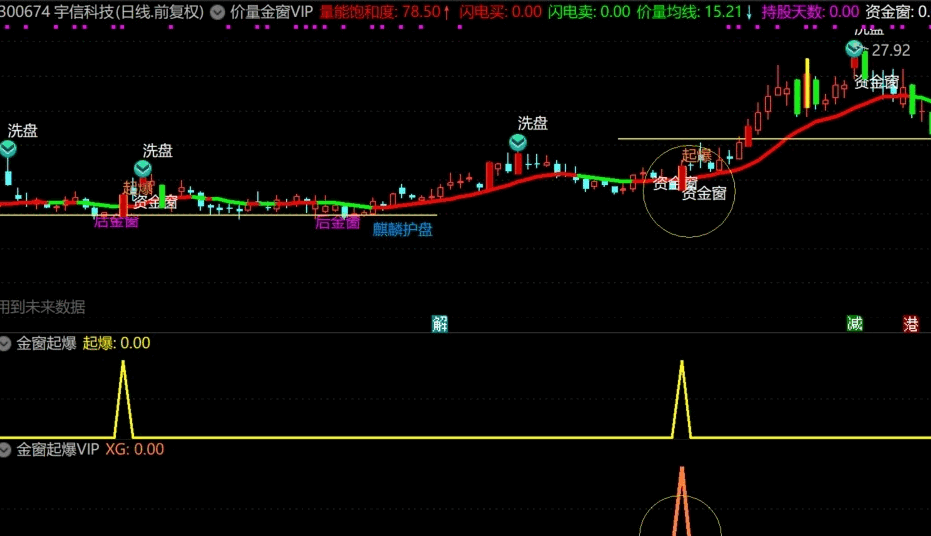Click the 量能饱和度: 78.50 readout
Screen dimensions: 931x536
point(385,12)
